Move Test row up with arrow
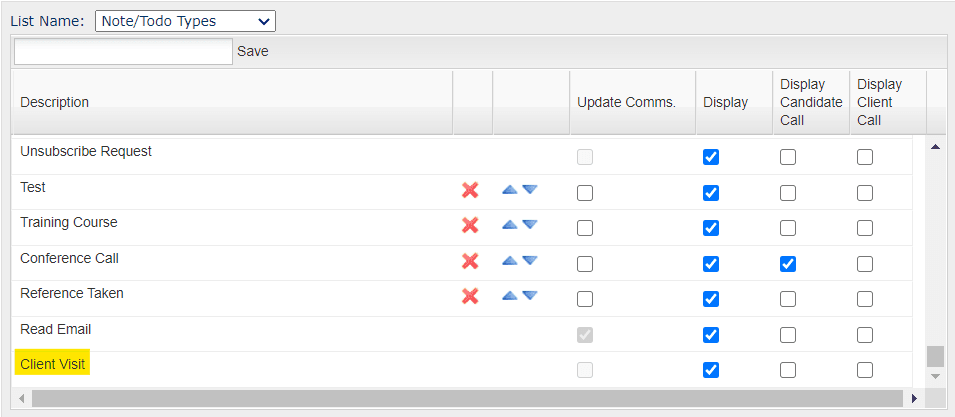Viewport: 955px width, 417px height. coord(510,190)
